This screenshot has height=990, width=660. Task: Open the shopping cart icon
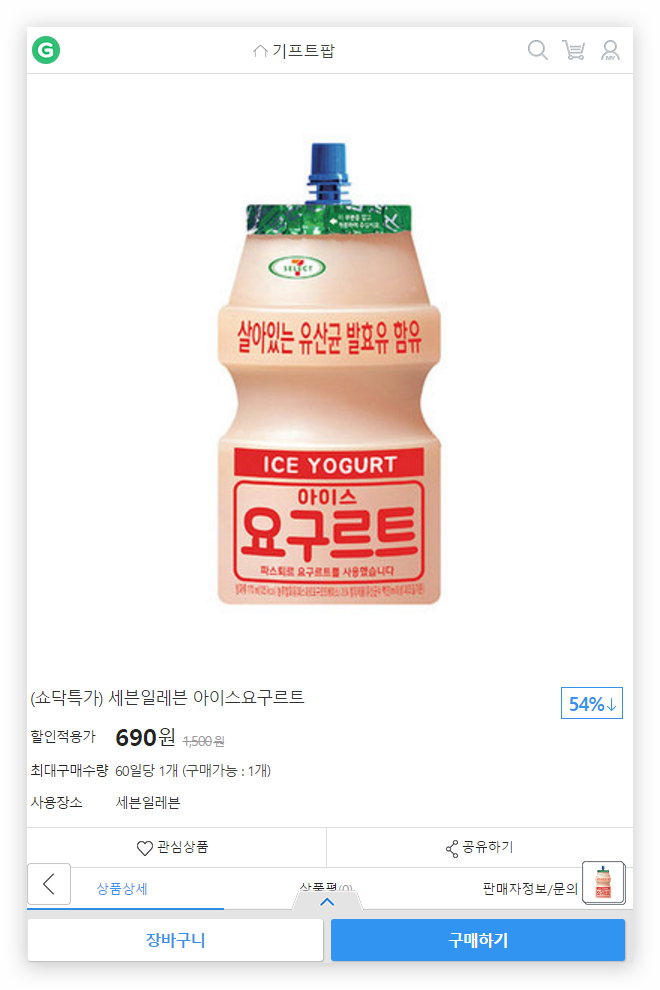coord(573,50)
